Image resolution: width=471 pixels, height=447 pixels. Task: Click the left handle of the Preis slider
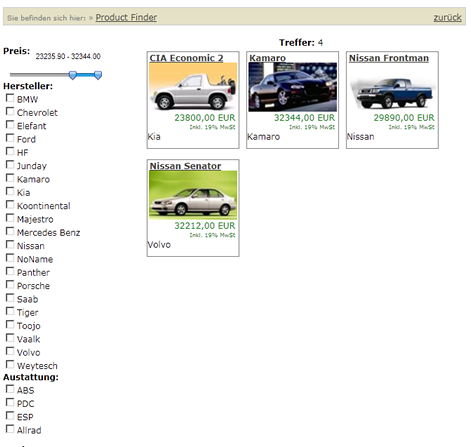[x=73, y=75]
